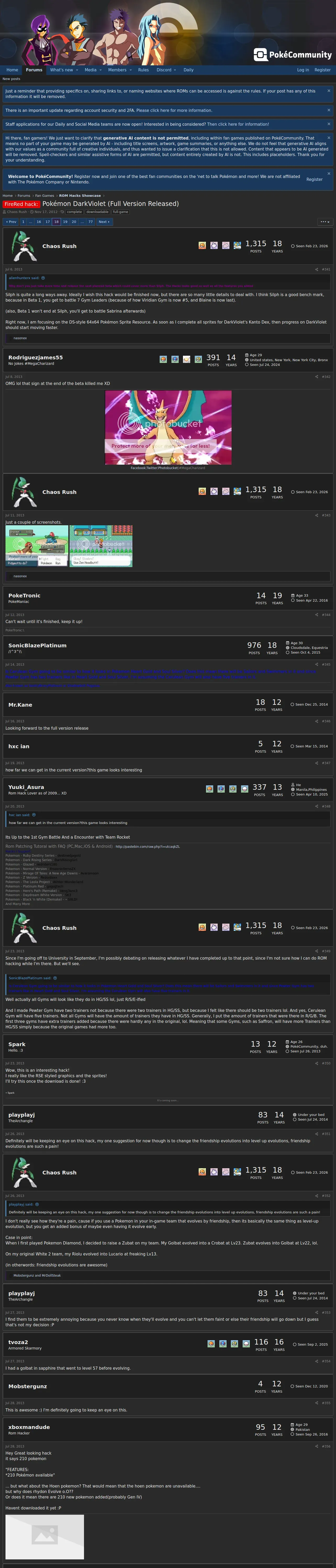This screenshot has height=1568, width=336.
Task: Click Register button in the welcome banner
Action: point(315,180)
